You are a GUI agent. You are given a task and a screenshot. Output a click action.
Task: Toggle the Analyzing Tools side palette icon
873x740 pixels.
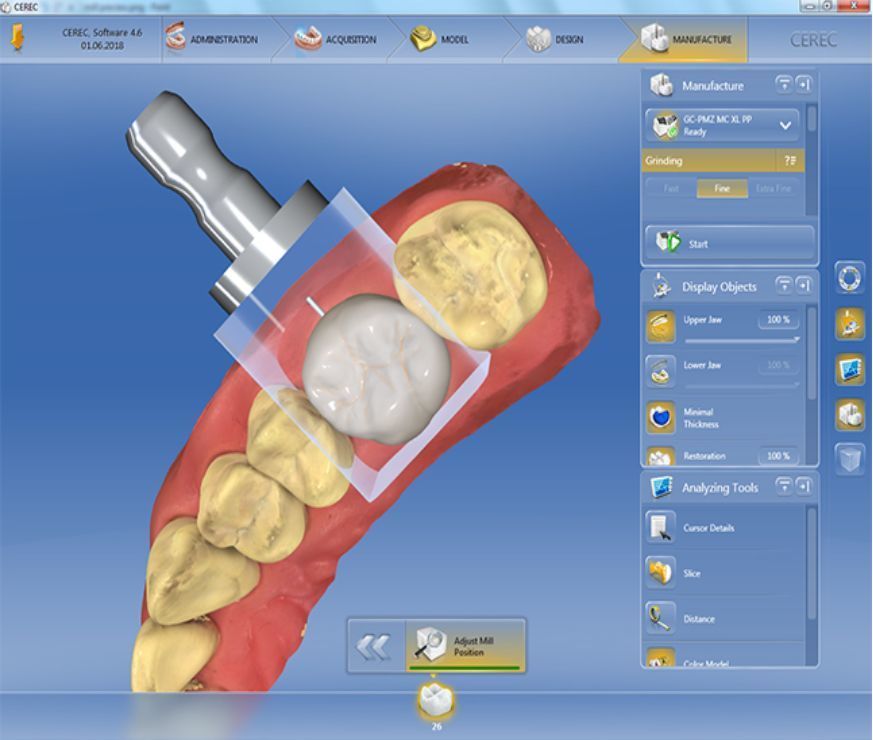click(x=850, y=370)
